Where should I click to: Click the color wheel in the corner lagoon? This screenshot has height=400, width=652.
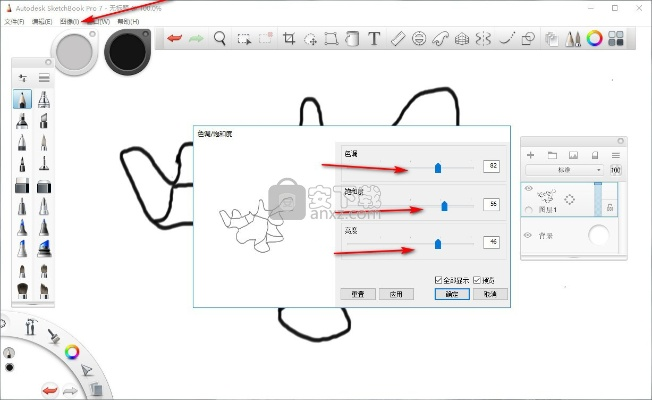[72, 352]
